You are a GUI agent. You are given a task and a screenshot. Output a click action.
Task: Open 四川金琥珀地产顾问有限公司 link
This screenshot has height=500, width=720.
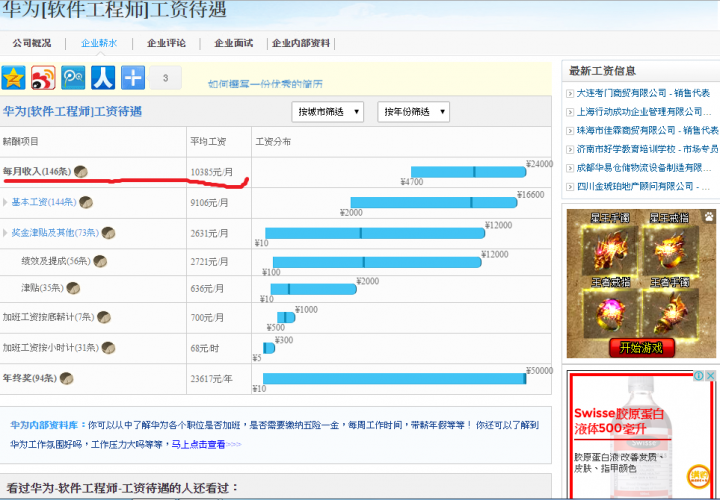click(643, 186)
